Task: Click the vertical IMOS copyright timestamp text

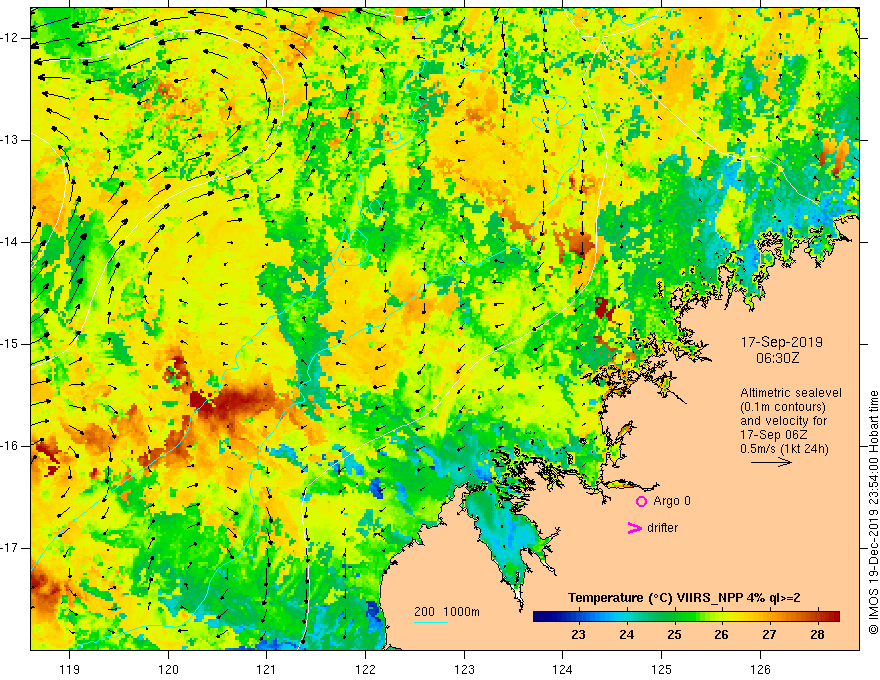Action: (873, 512)
